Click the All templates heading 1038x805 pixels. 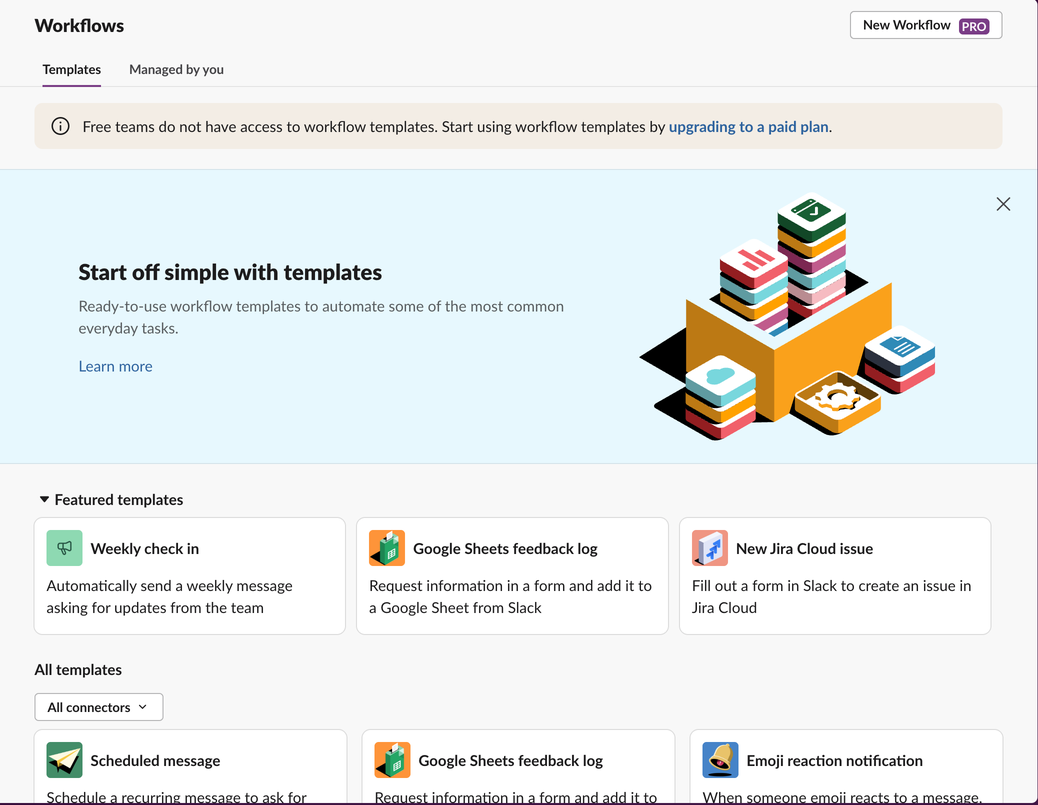[78, 669]
